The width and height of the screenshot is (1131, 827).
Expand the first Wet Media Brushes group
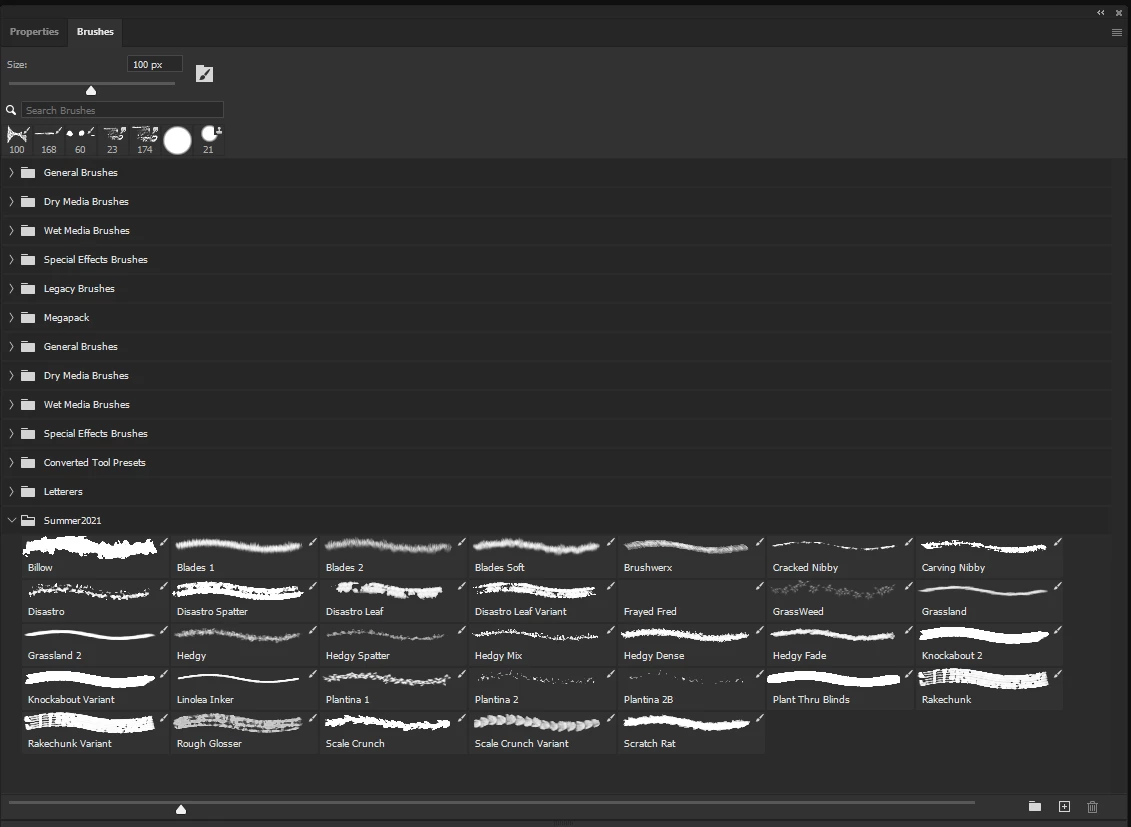(11, 230)
